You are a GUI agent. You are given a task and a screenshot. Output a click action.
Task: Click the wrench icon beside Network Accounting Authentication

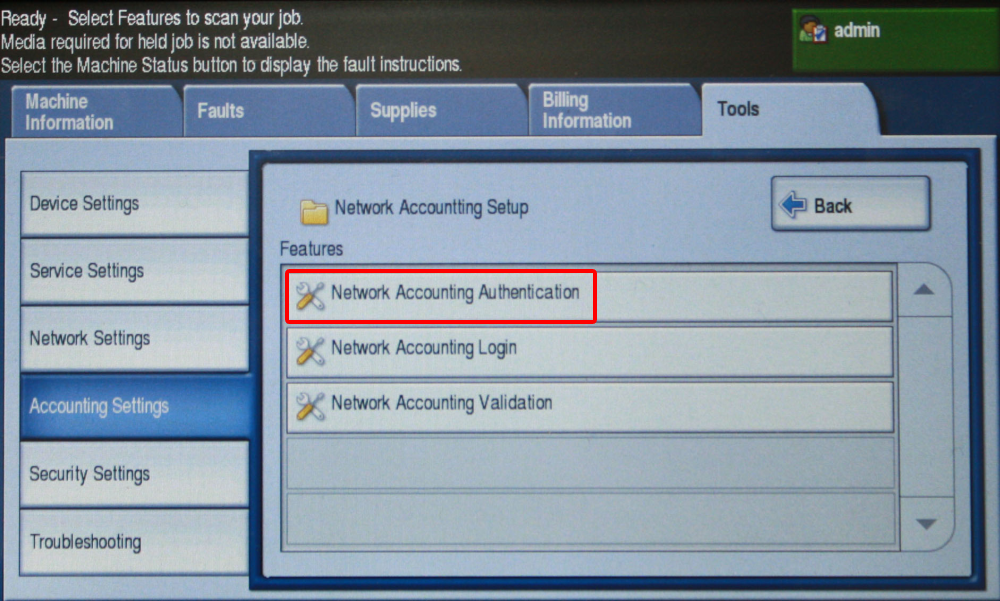click(311, 295)
